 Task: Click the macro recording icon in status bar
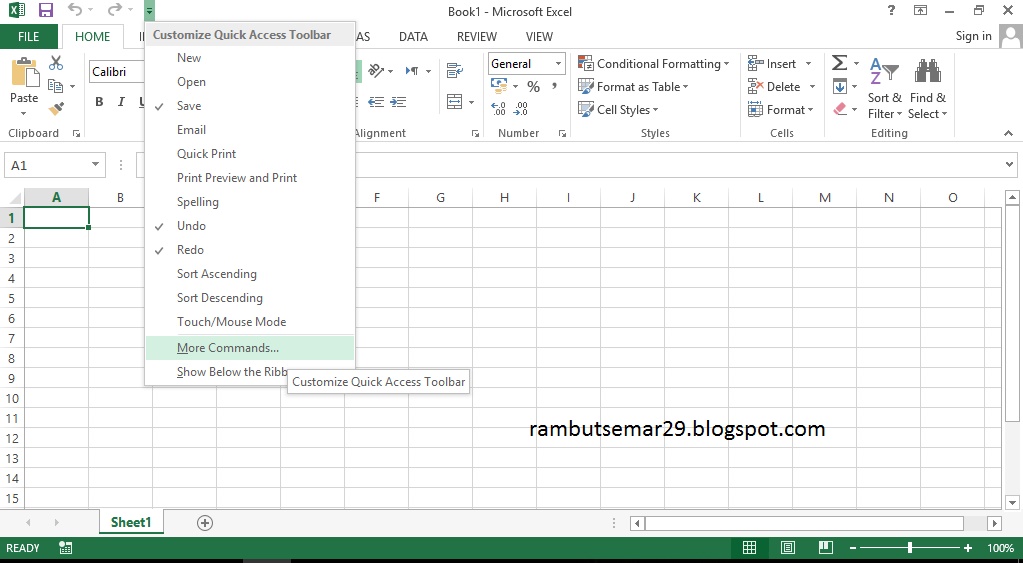tap(65, 548)
